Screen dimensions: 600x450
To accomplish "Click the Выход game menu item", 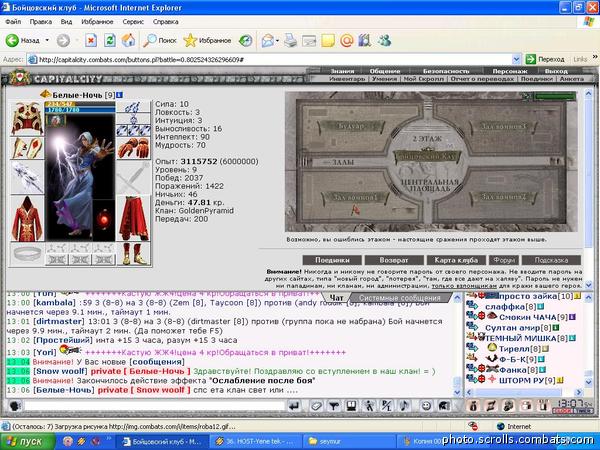I will click(556, 71).
